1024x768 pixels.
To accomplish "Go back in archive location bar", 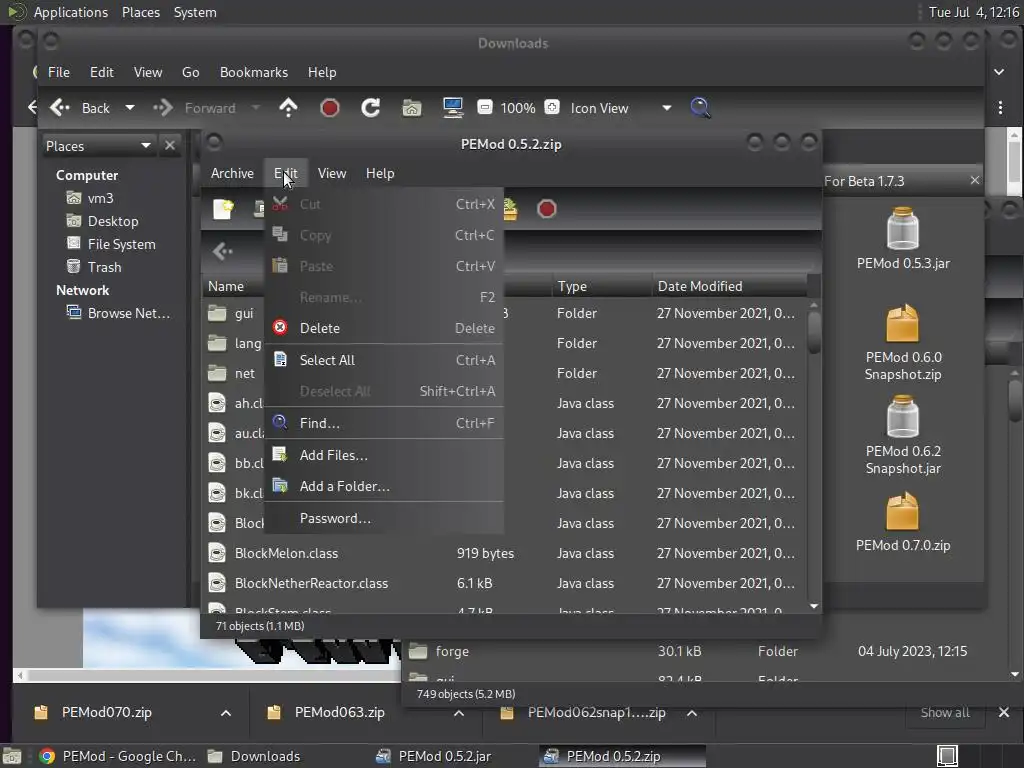I will click(223, 251).
